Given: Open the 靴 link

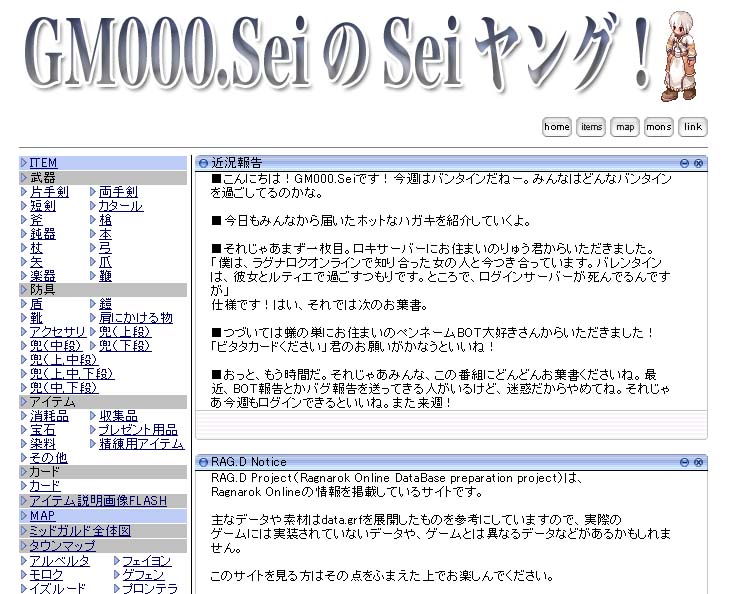Looking at the screenshot, I should point(36,317).
